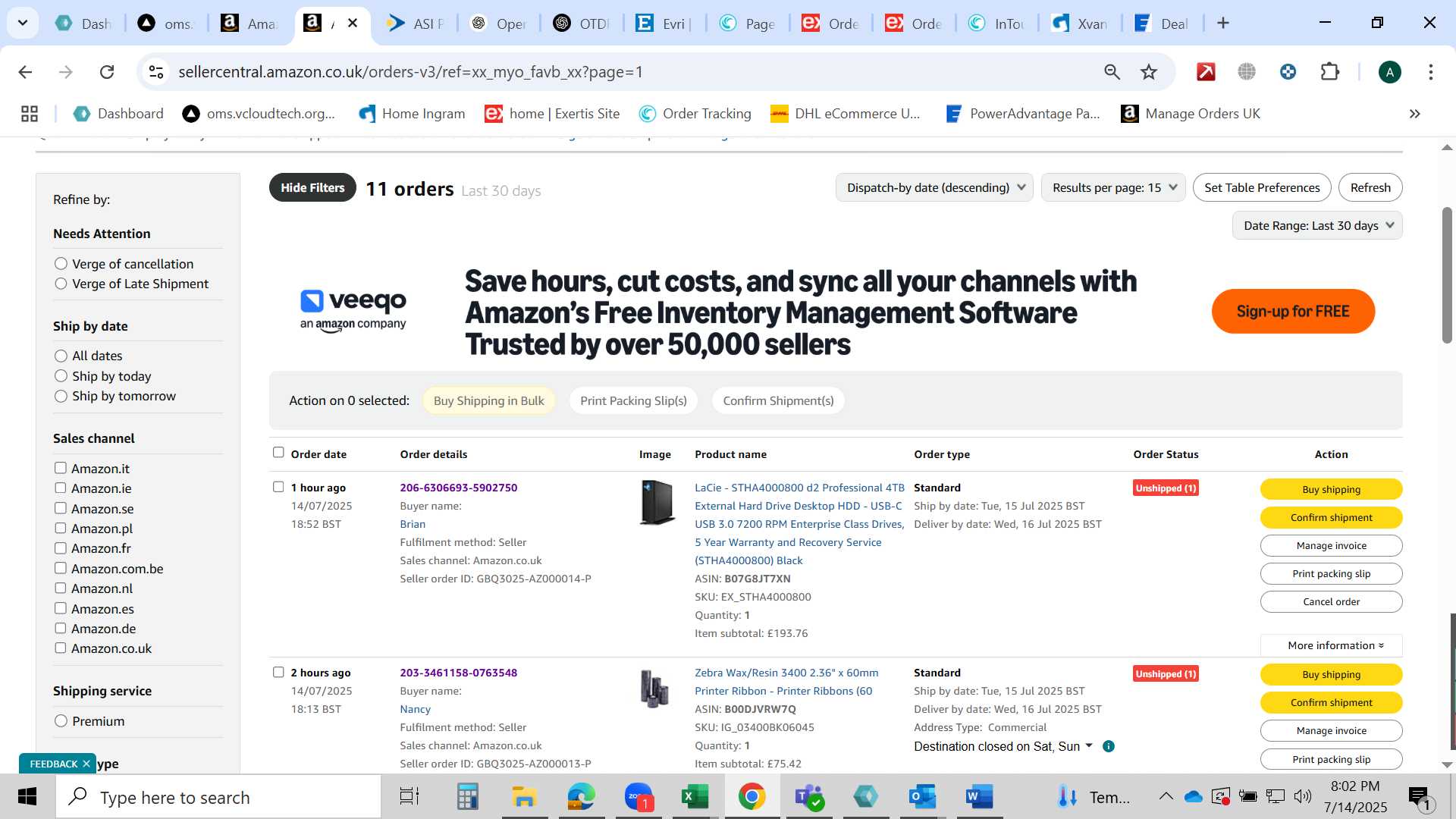
Task: Click the zoom magnifier icon in address bar
Action: point(1112,72)
